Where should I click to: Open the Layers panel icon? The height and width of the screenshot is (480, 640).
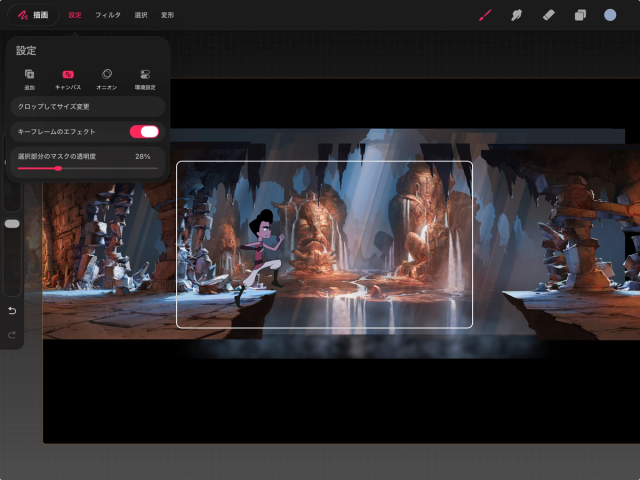[x=579, y=15]
